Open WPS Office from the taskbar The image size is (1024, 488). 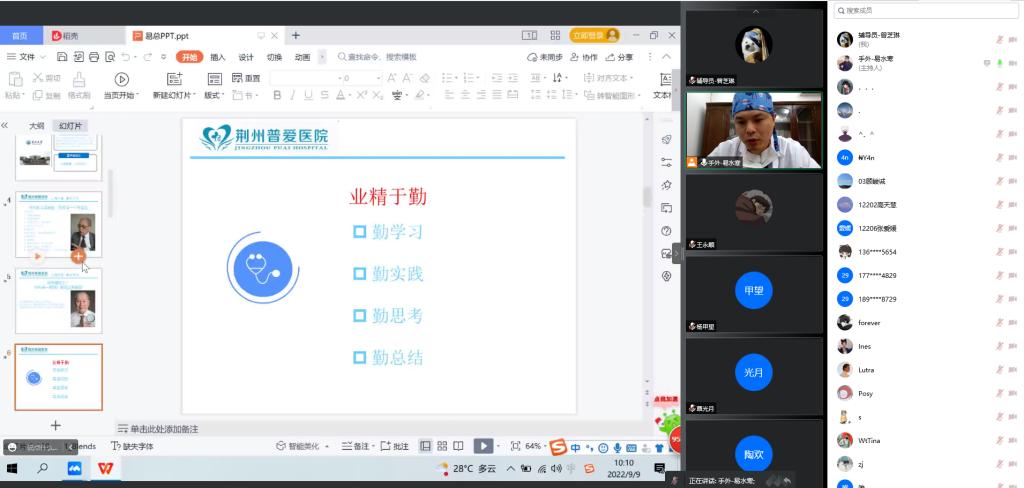[105, 468]
